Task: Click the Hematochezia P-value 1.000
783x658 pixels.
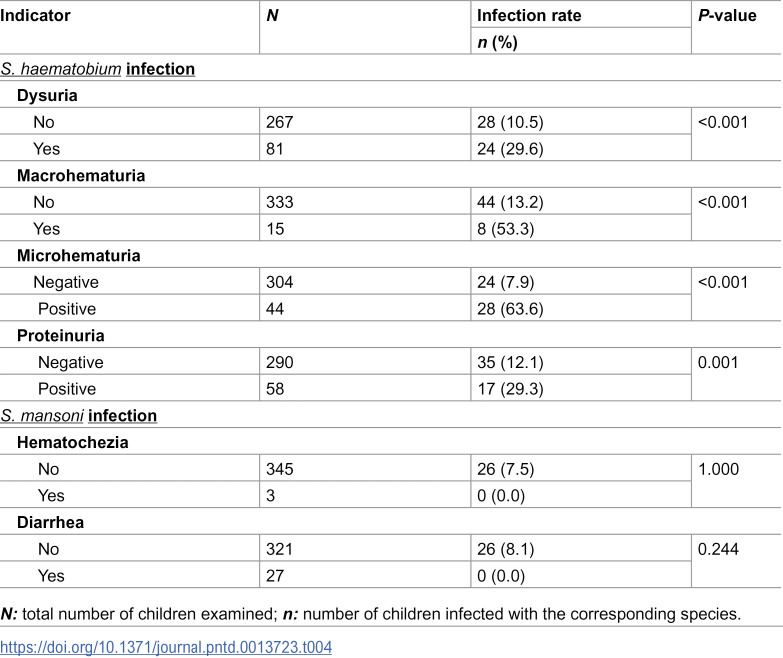Action: [718, 469]
